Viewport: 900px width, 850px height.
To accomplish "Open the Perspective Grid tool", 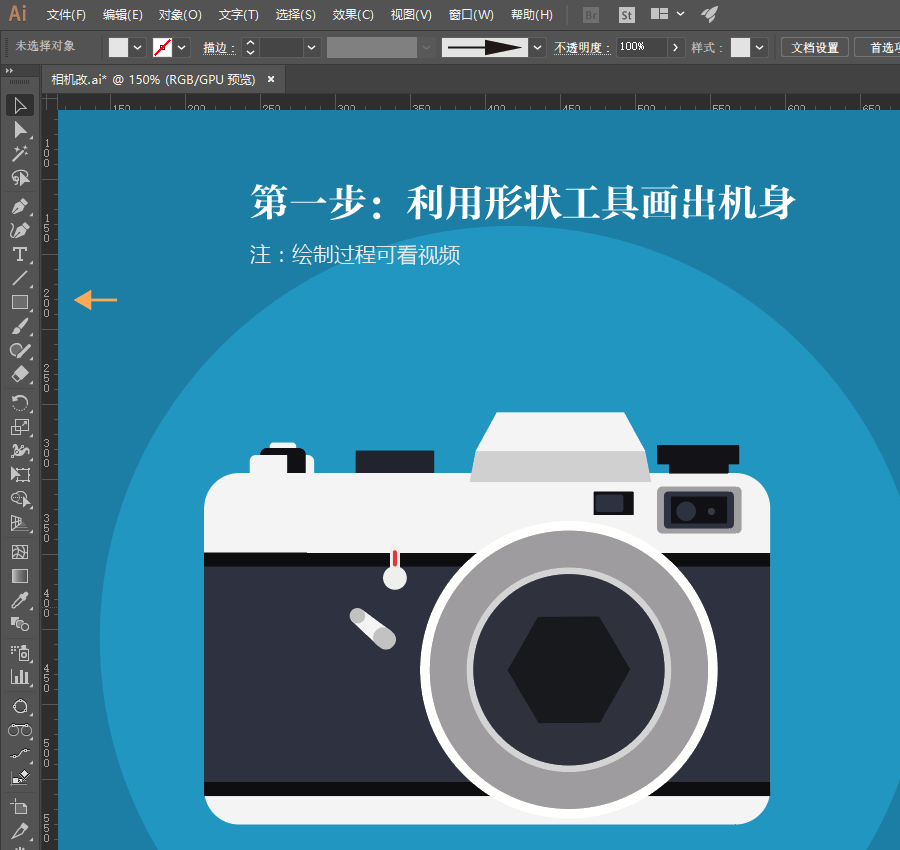I will point(20,523).
